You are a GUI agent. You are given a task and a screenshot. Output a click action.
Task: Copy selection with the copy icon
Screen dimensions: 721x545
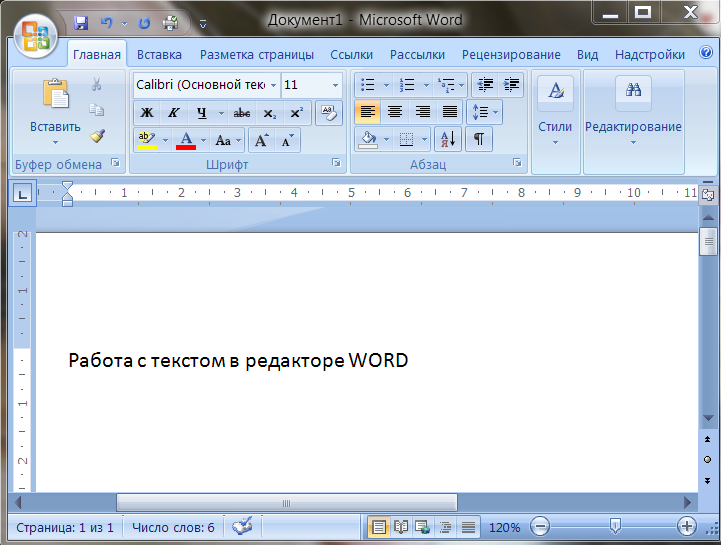(97, 109)
